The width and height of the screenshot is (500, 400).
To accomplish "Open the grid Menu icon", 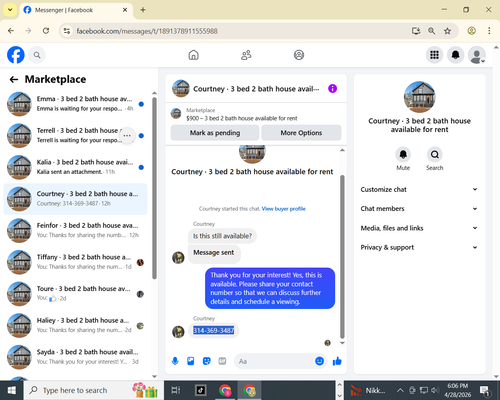I will [434, 55].
